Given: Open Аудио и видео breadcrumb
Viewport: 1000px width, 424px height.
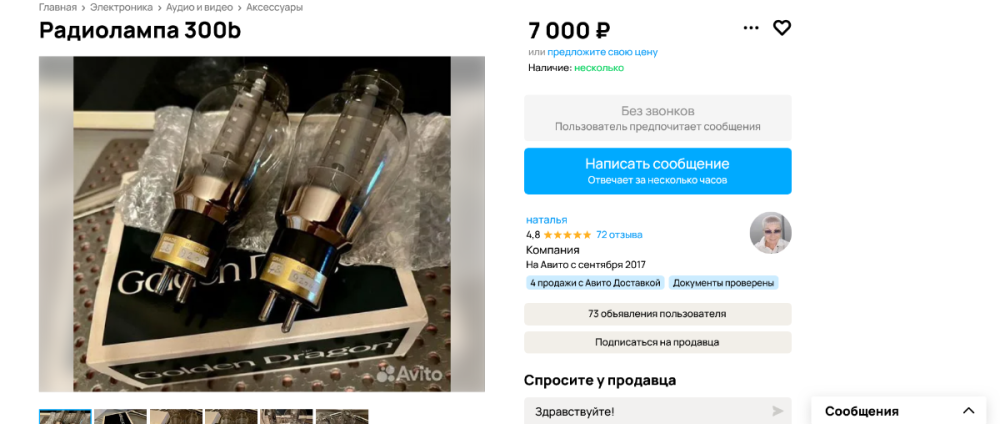Looking at the screenshot, I should 199,8.
